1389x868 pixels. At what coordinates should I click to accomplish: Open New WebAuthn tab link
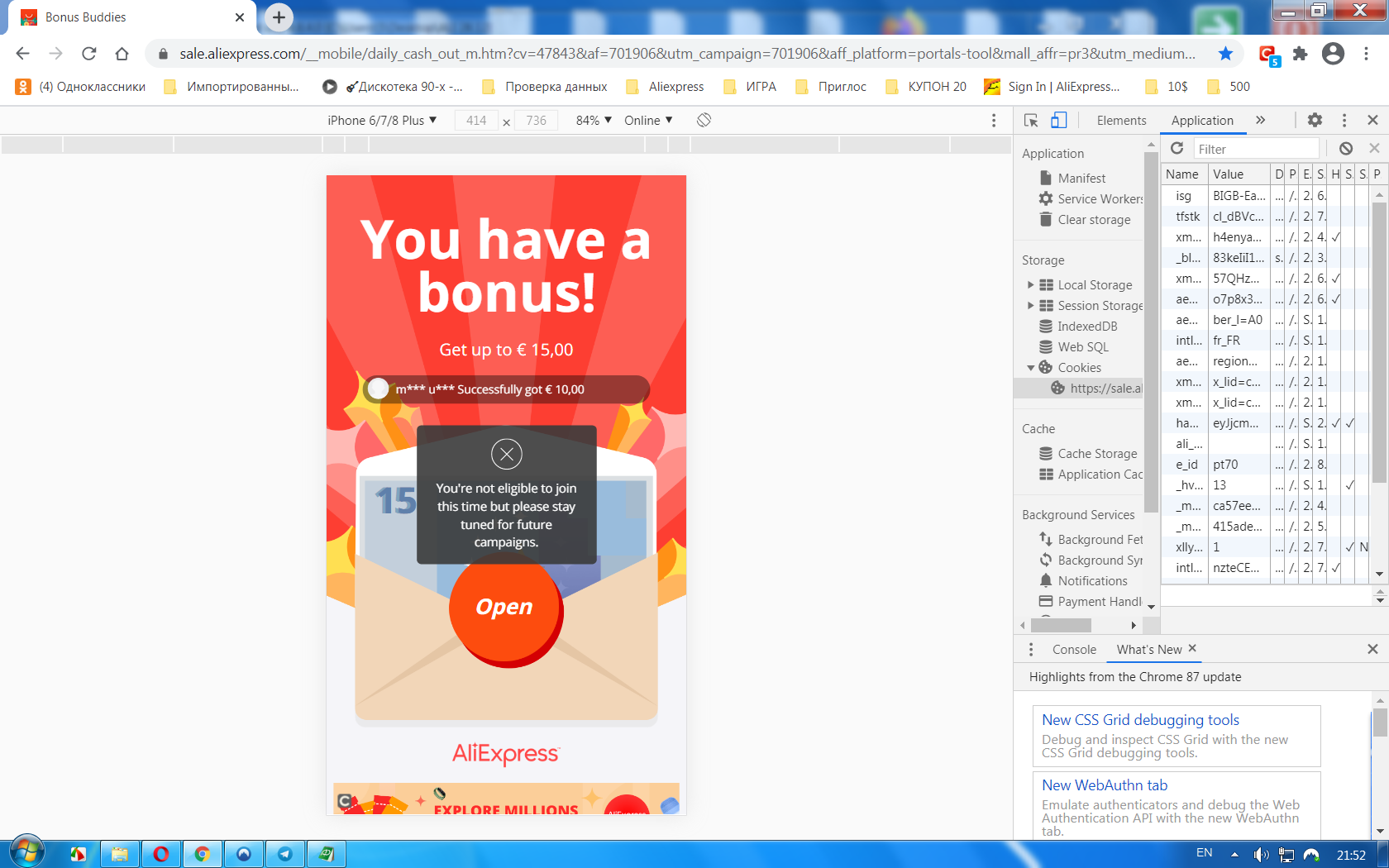1105,785
